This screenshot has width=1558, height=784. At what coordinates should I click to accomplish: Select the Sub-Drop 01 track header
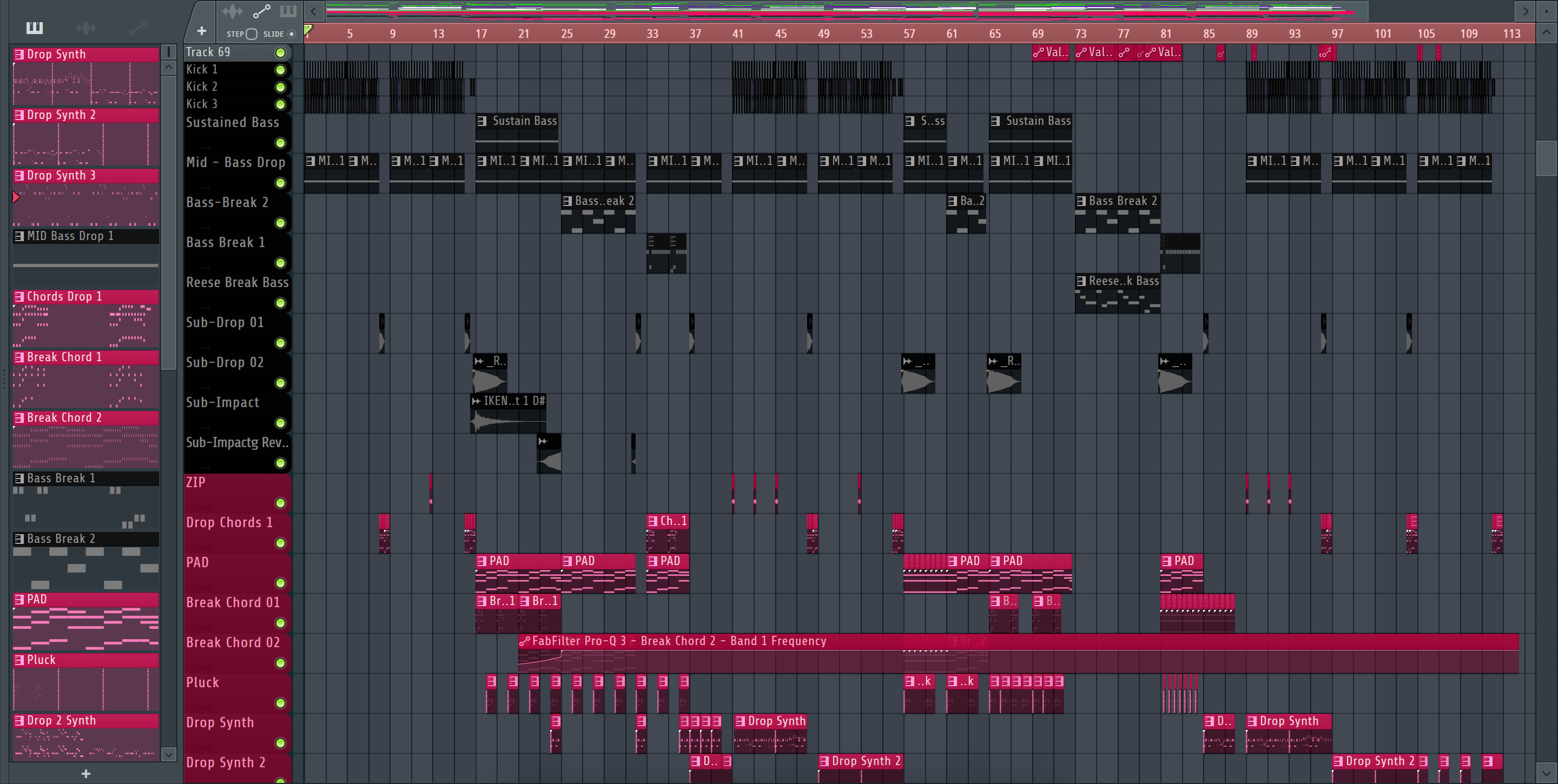coord(237,333)
